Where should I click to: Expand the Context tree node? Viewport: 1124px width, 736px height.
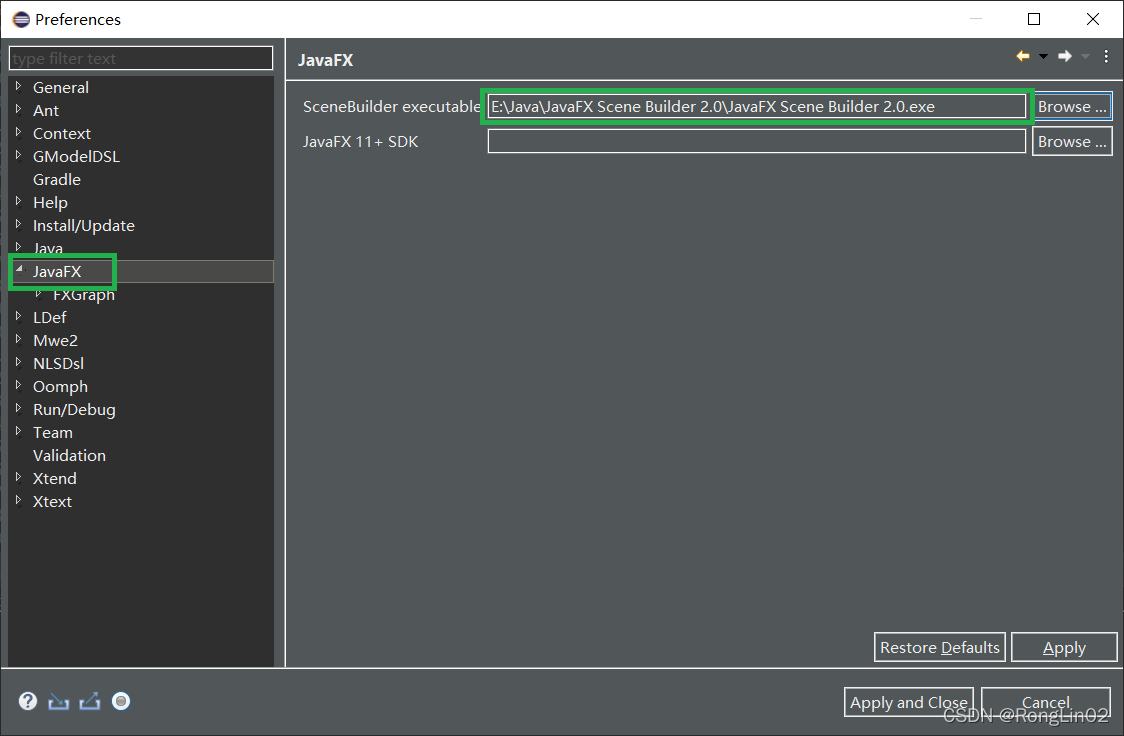pos(19,133)
